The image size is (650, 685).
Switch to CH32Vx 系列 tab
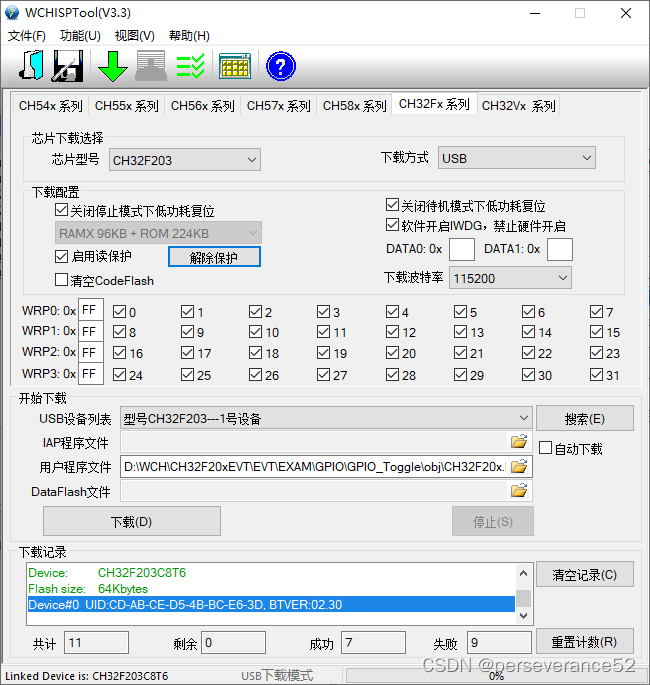(519, 105)
